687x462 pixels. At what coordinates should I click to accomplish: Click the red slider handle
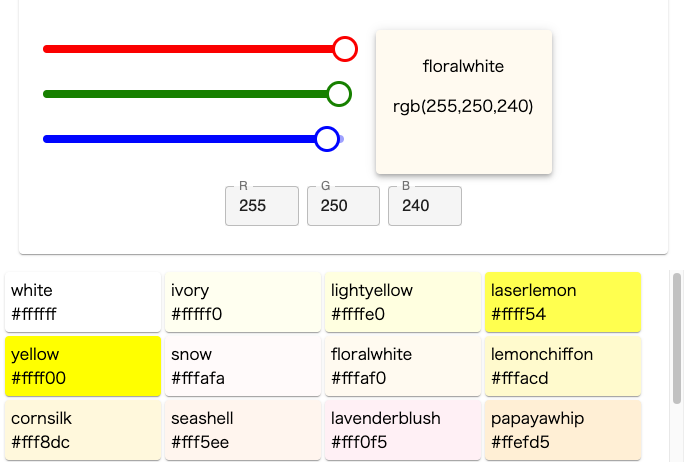tap(345, 49)
